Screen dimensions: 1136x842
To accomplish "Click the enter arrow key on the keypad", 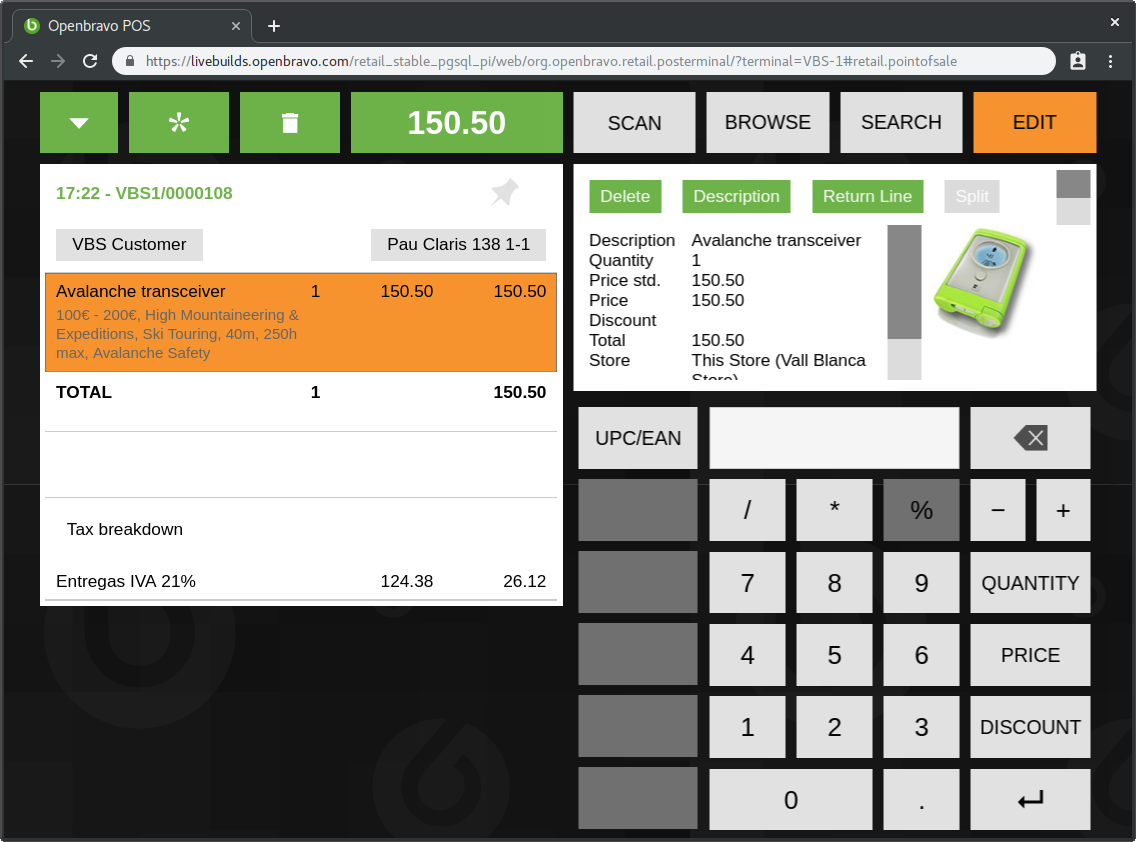I will (1030, 799).
